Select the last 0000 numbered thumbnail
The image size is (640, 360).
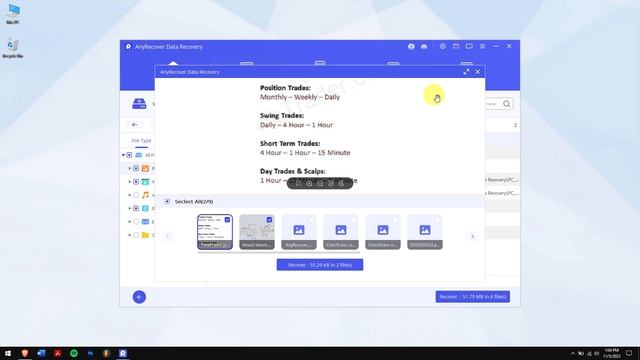[425, 232]
